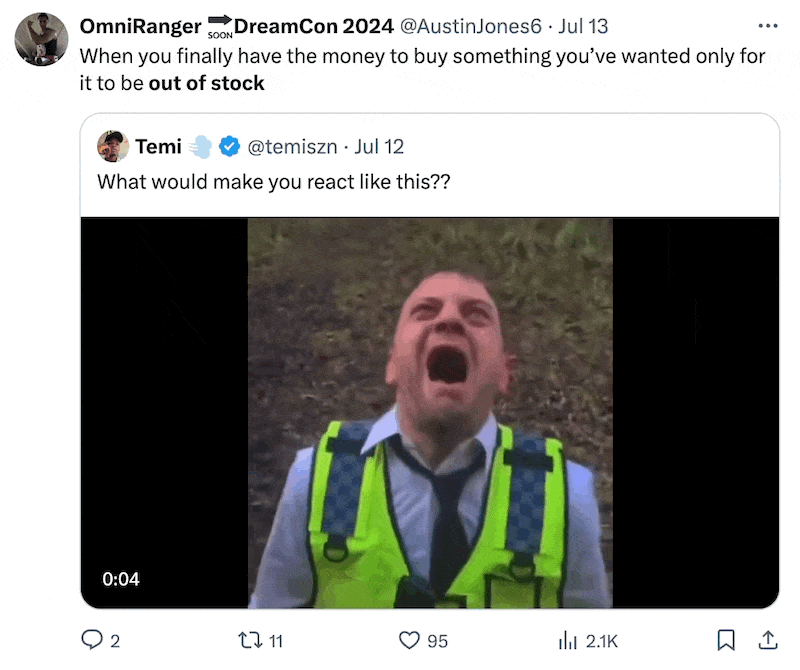
Task: Open the share upload icon
Action: tap(768, 640)
